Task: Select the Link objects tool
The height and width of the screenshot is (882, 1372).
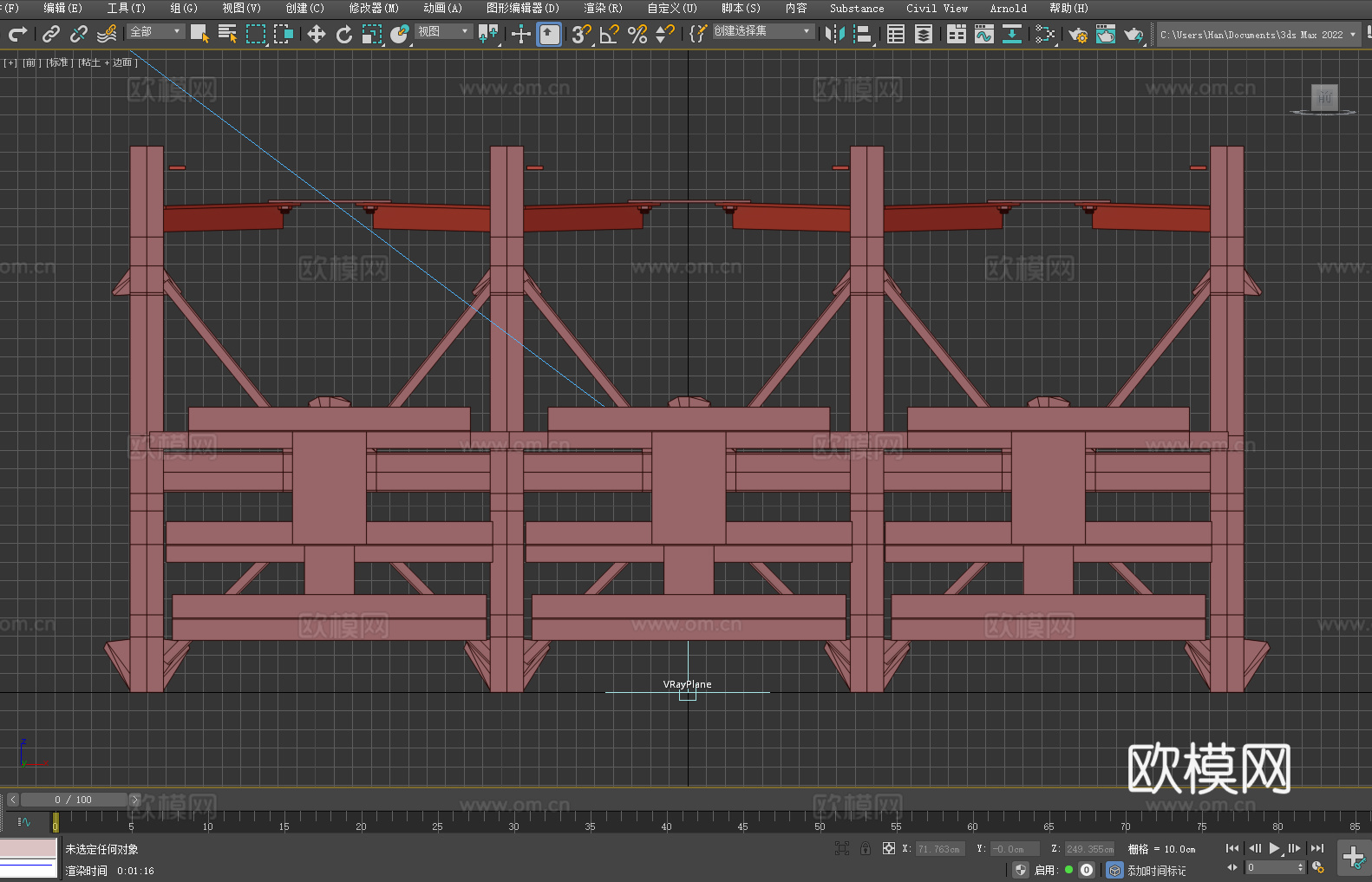Action: [51, 34]
